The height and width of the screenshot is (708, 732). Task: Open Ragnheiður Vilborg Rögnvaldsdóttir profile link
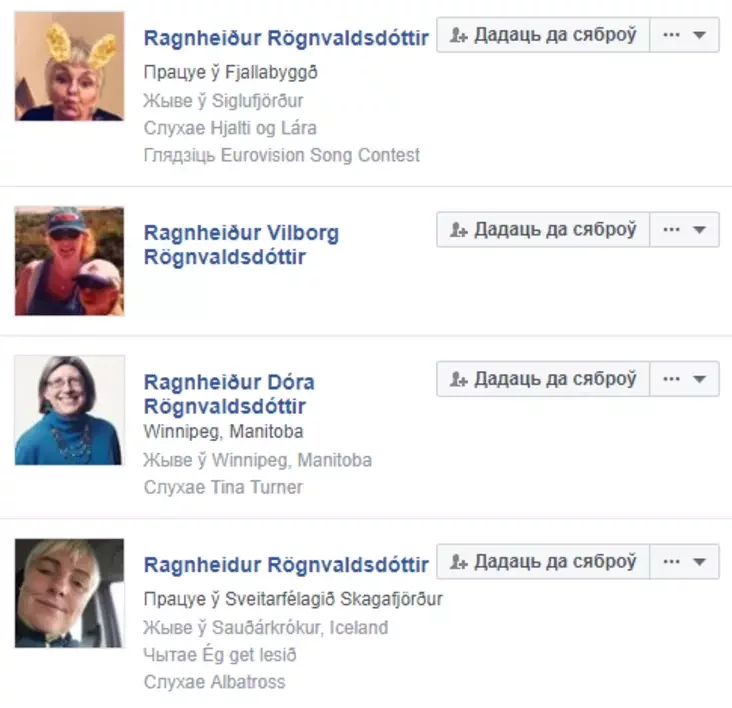point(241,245)
